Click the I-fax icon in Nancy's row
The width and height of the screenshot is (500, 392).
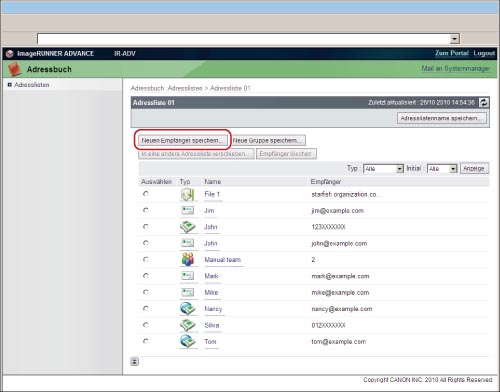(x=188, y=309)
